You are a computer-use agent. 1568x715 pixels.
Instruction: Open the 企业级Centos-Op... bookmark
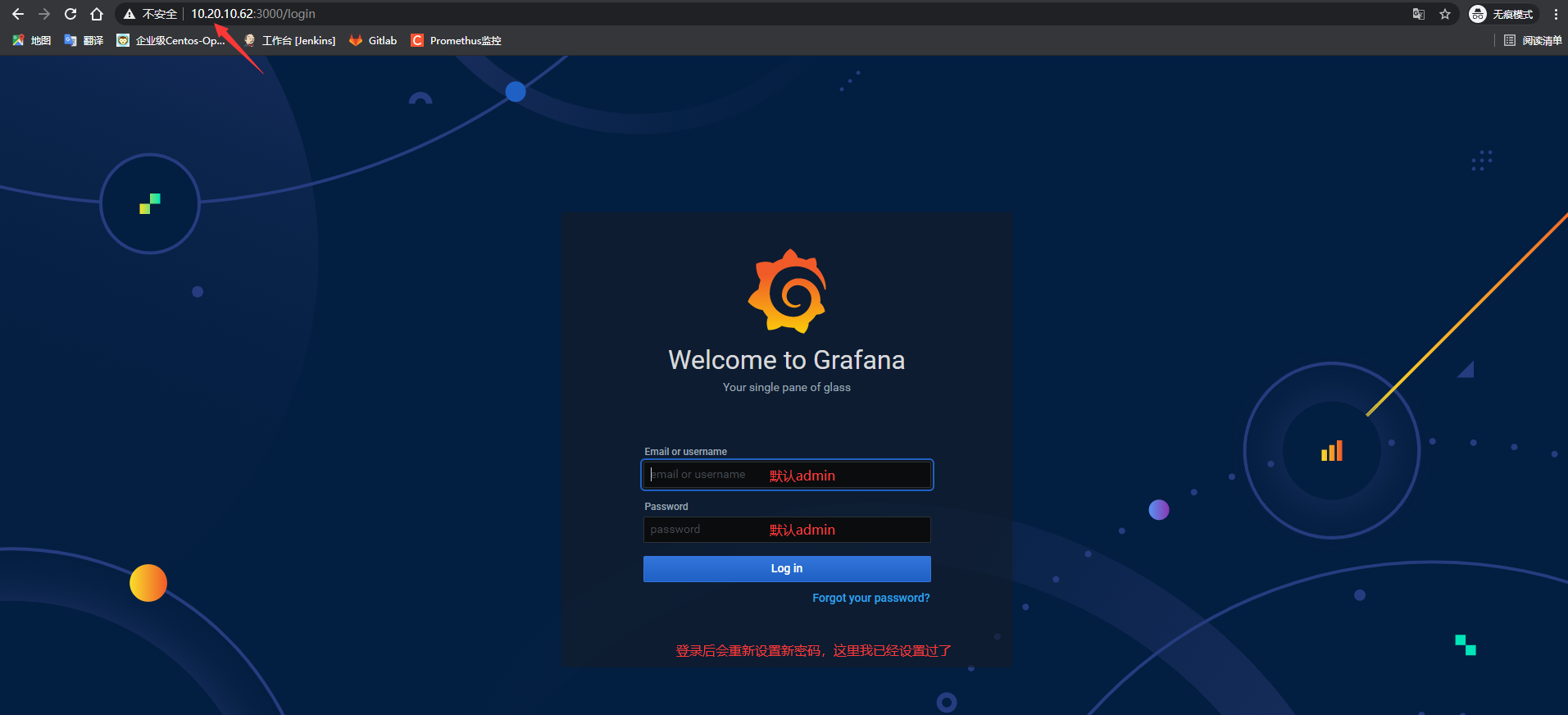tap(170, 40)
